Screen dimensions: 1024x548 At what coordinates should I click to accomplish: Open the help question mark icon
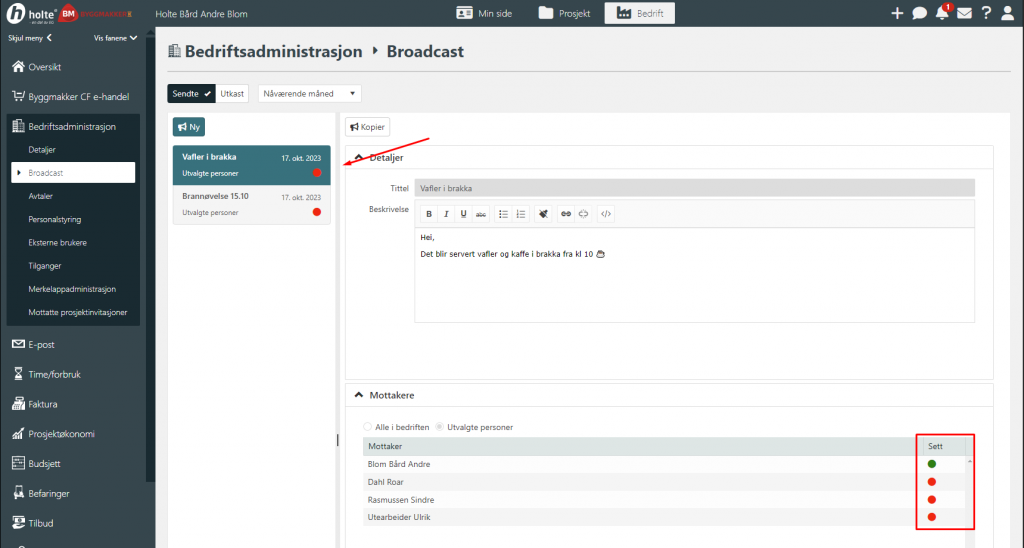pyautogui.click(x=986, y=13)
